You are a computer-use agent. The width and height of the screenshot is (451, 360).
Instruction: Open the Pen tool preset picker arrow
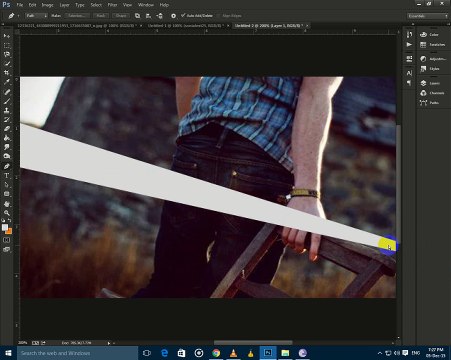pyautogui.click(x=18, y=16)
